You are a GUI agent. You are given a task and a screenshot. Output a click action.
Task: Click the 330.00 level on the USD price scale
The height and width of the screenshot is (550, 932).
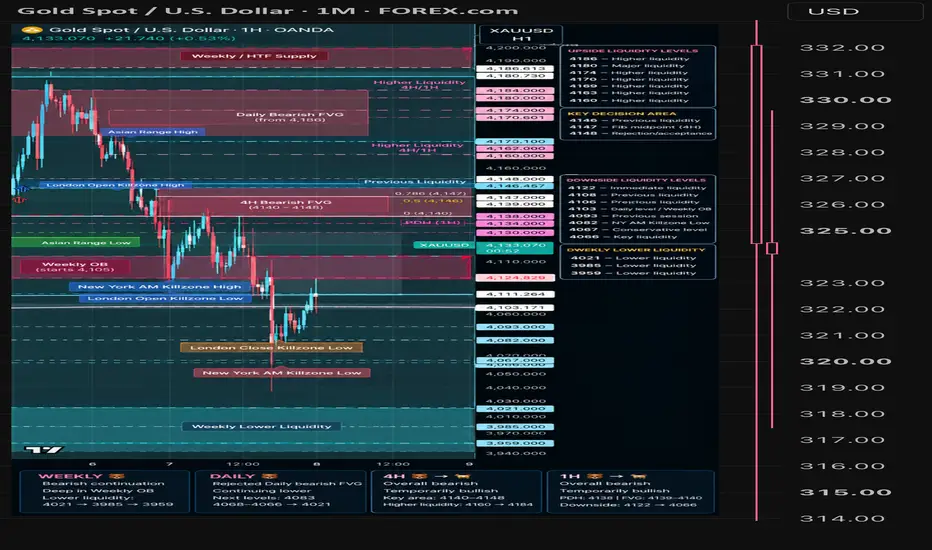click(x=845, y=100)
